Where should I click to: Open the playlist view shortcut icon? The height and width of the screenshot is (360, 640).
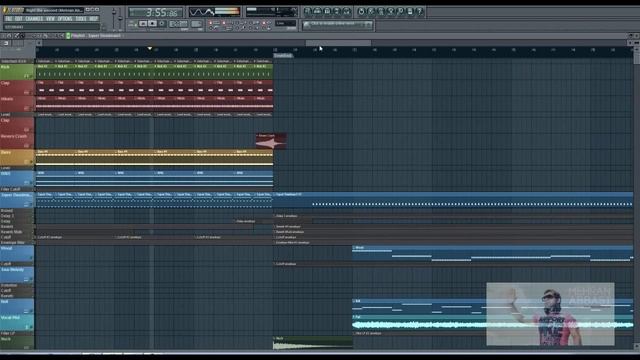click(x=308, y=11)
